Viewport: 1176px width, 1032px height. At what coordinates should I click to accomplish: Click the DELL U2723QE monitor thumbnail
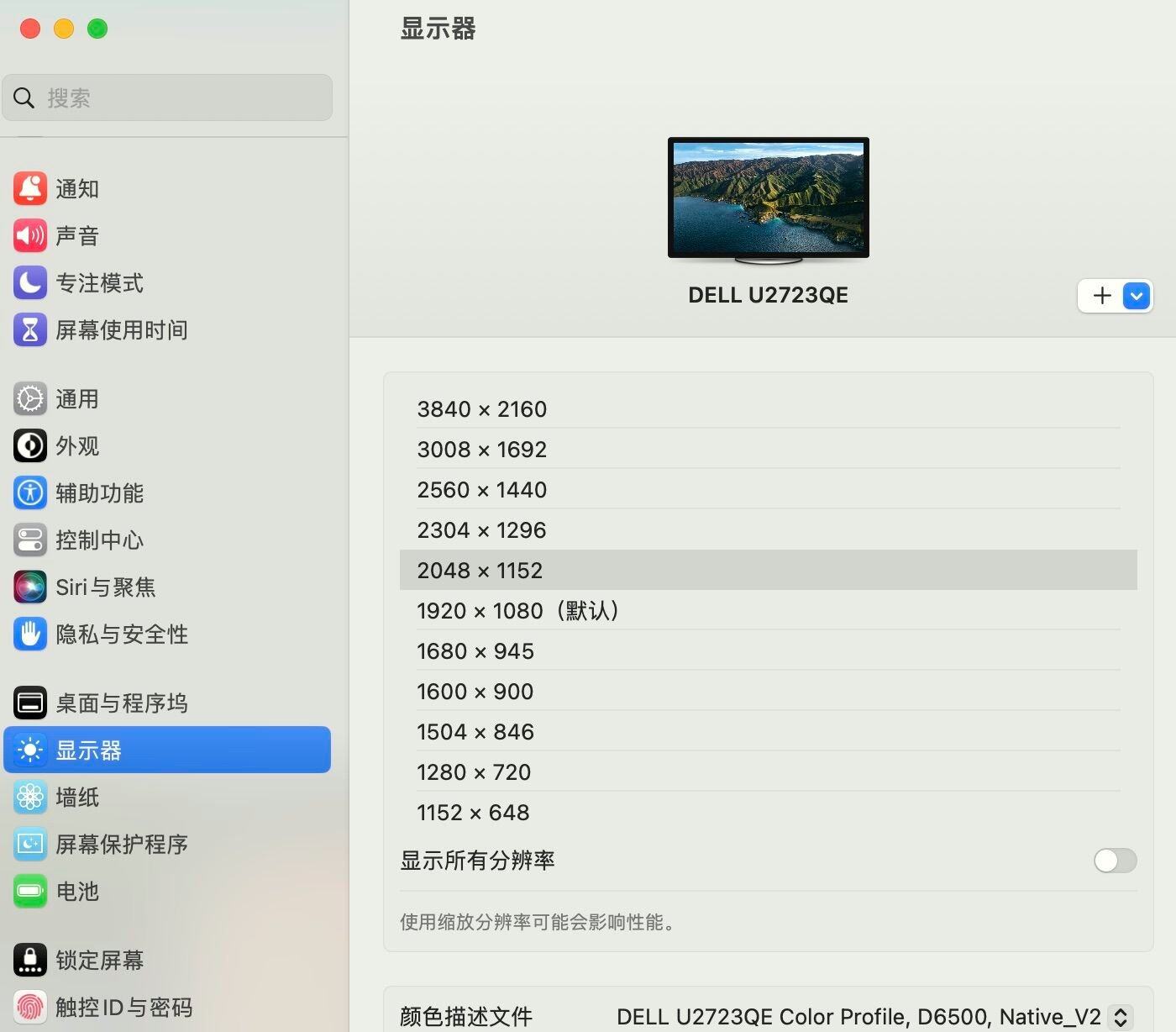(x=769, y=201)
